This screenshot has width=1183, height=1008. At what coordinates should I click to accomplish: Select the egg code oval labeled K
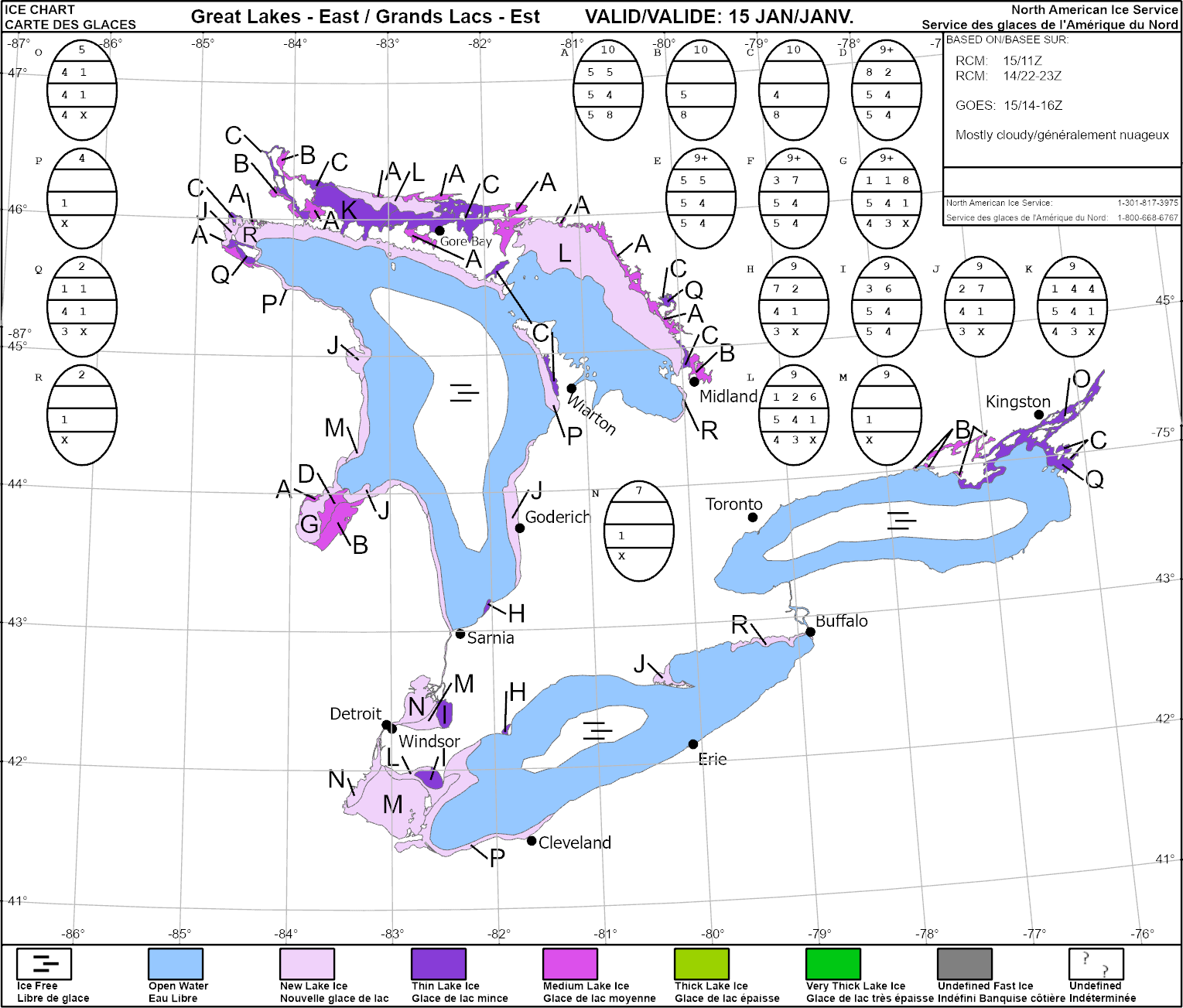(1072, 306)
